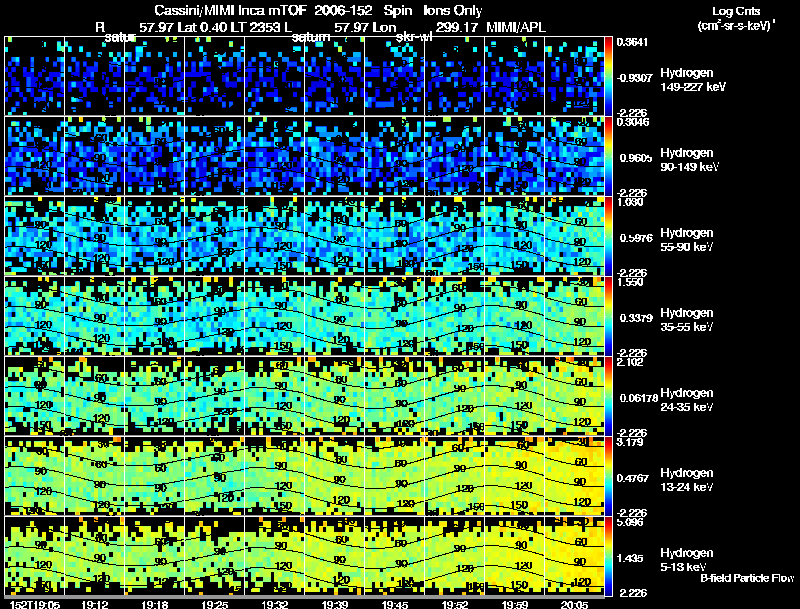
Task: Click the 19:32 time axis label
Action: tap(274, 604)
